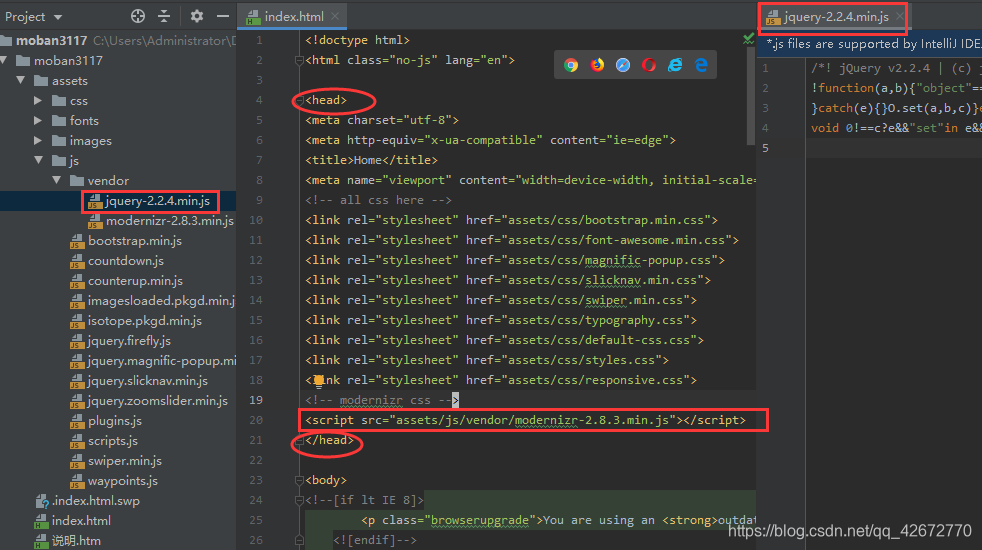Select jquery.magnific-popup file
Screen dimensions: 982x550
pos(153,361)
